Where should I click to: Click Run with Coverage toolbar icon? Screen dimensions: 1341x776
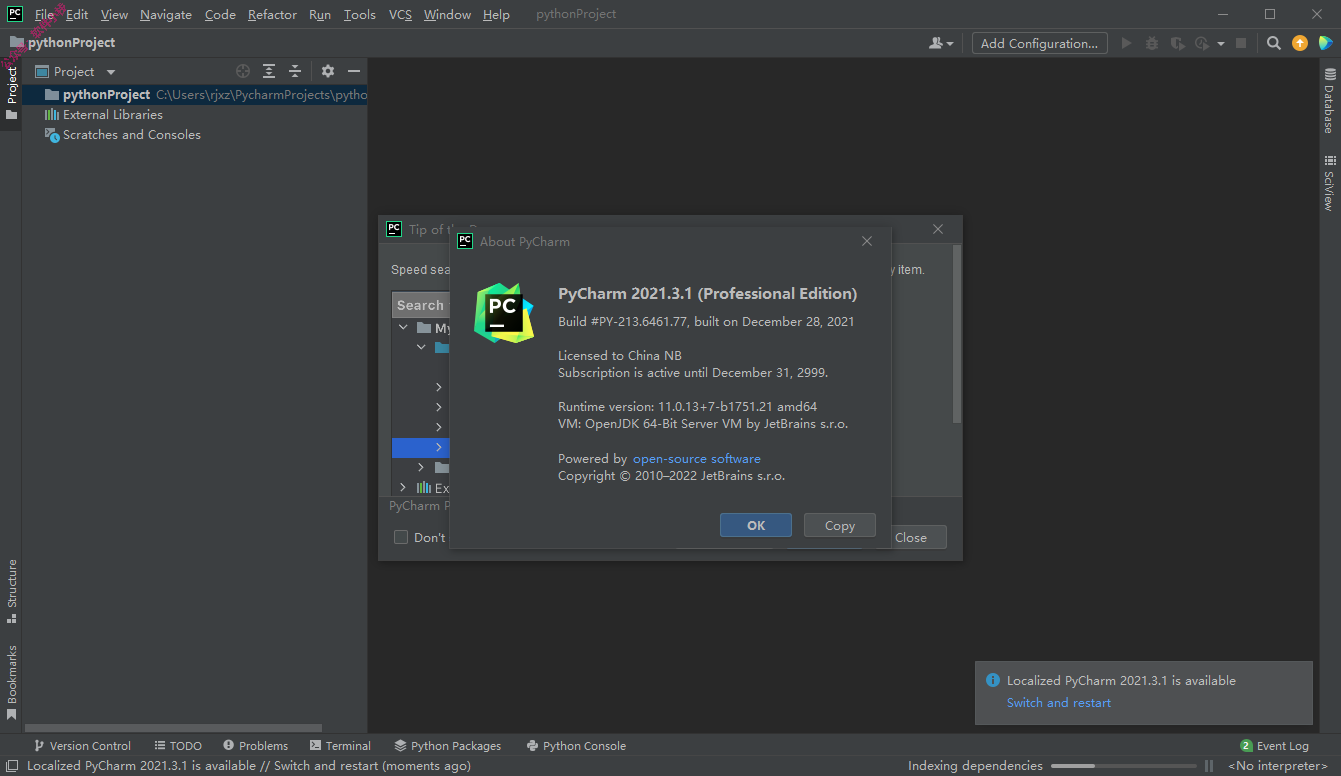coord(1178,43)
